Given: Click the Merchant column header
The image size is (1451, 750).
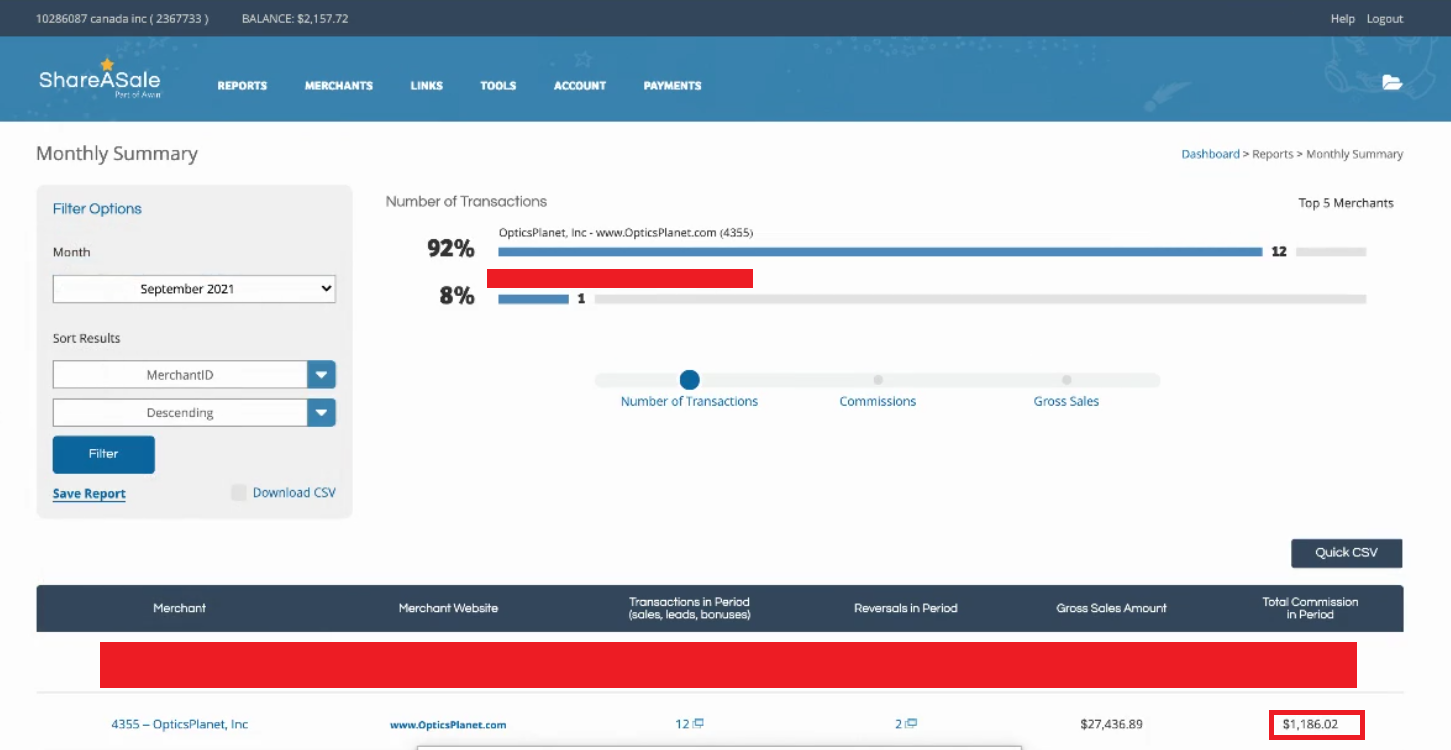Looking at the screenshot, I should click(x=180, y=608).
